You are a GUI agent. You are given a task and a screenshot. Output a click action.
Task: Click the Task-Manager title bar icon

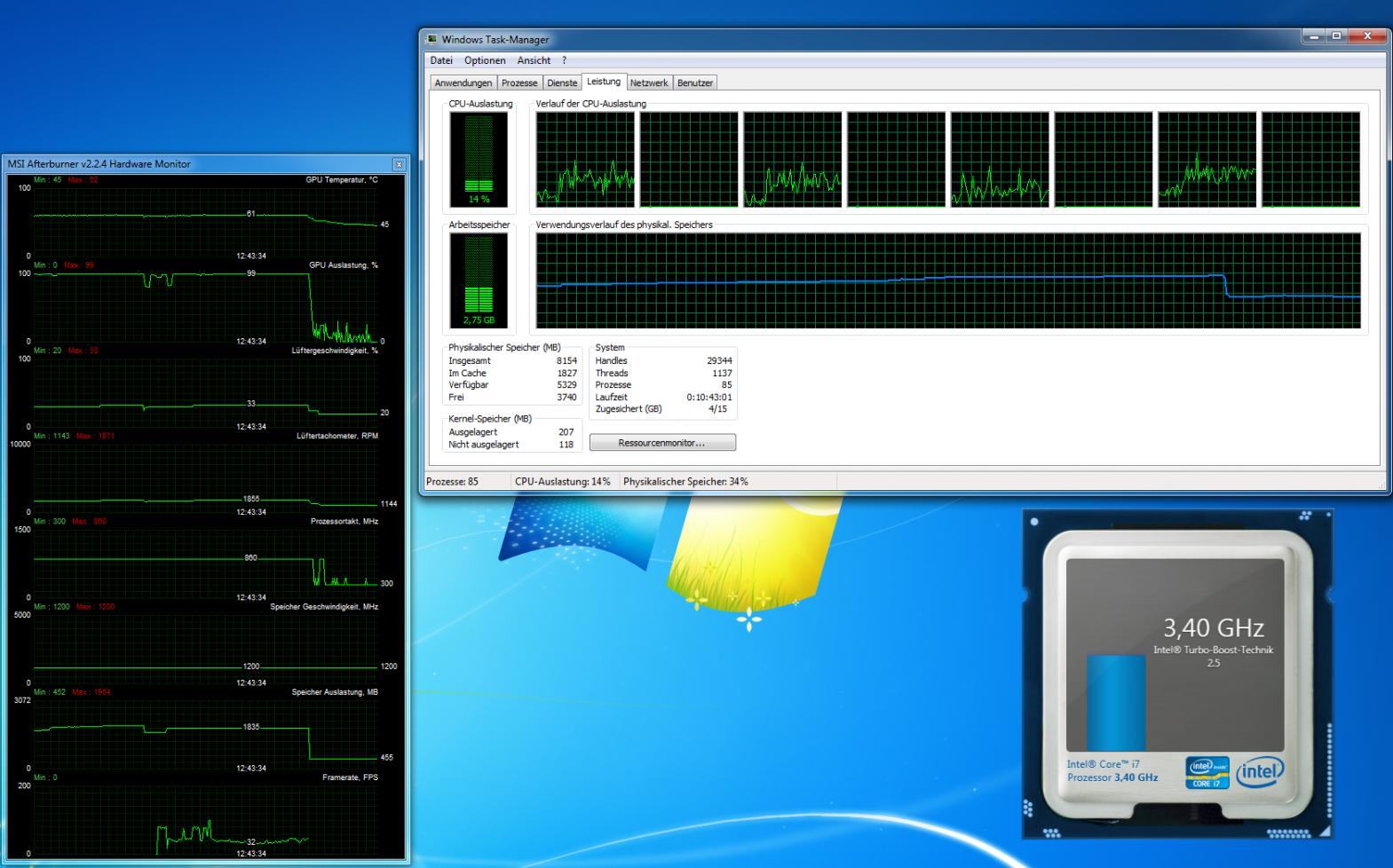(432, 39)
